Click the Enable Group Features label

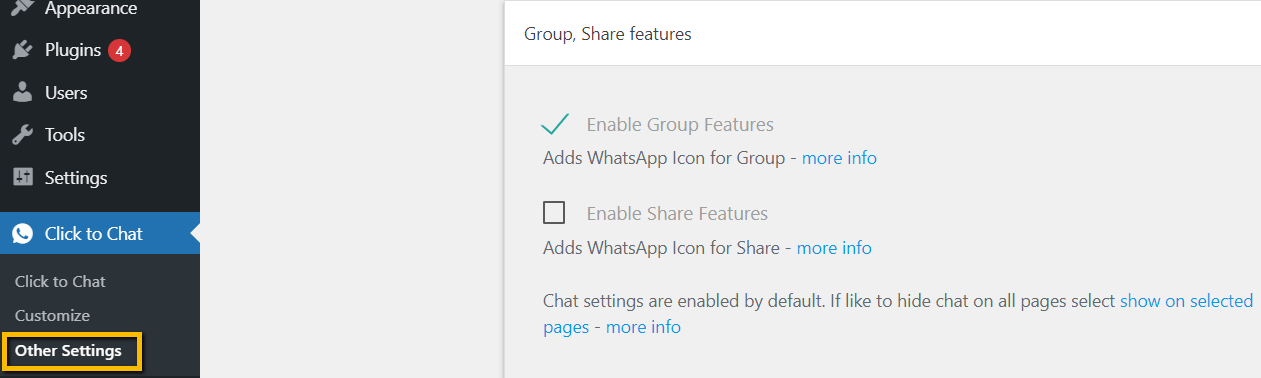click(680, 125)
